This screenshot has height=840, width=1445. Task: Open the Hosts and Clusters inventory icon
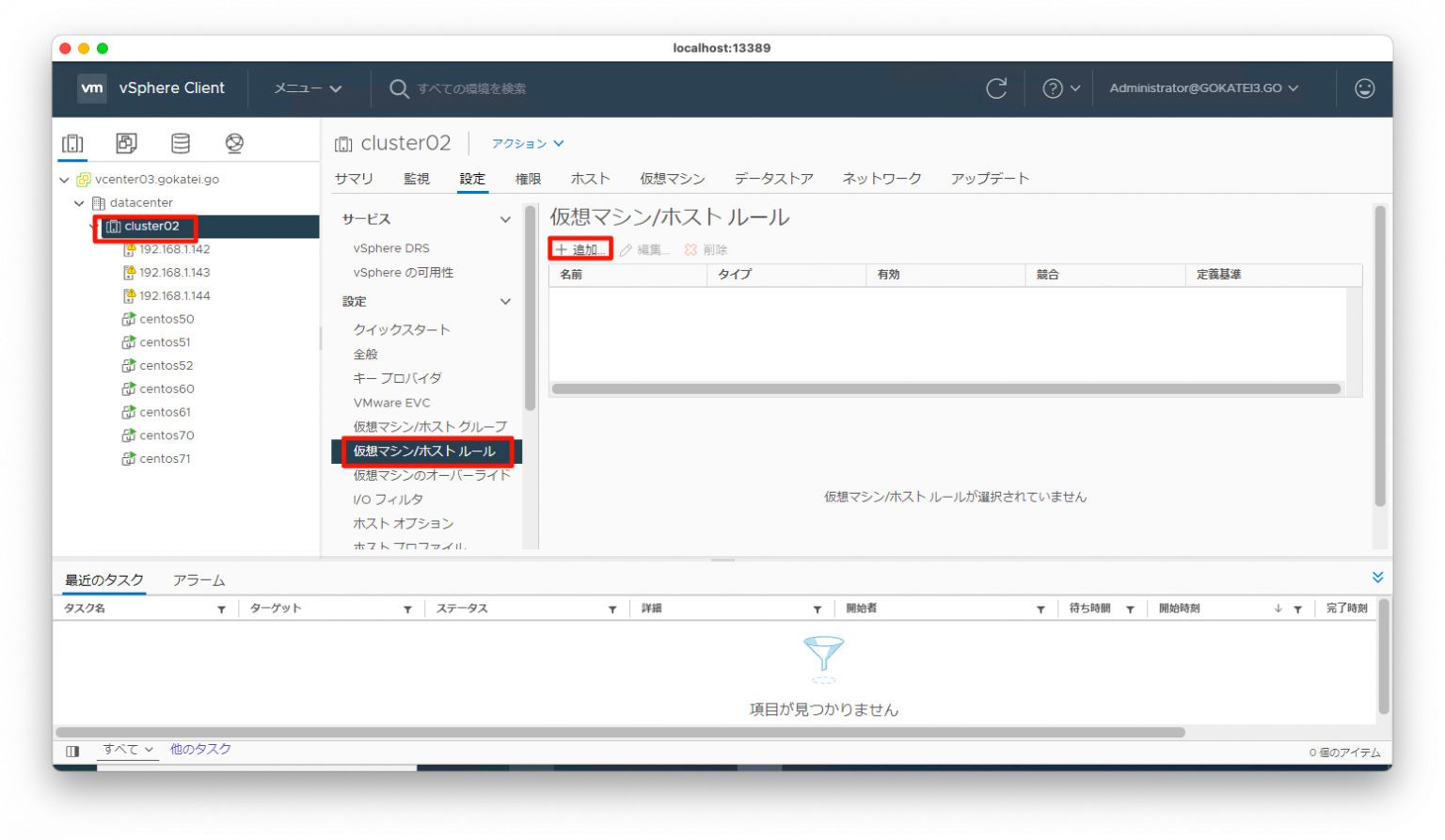tap(72, 143)
